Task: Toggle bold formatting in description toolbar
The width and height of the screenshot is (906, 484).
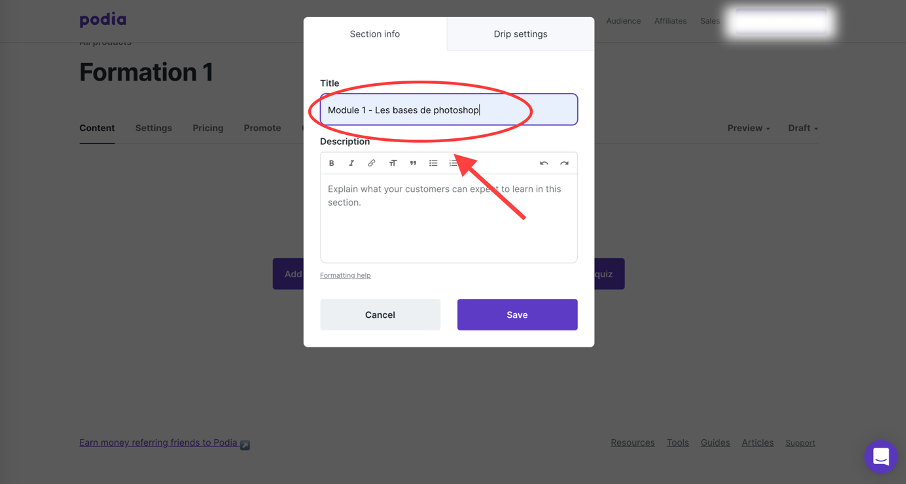Action: [x=332, y=163]
